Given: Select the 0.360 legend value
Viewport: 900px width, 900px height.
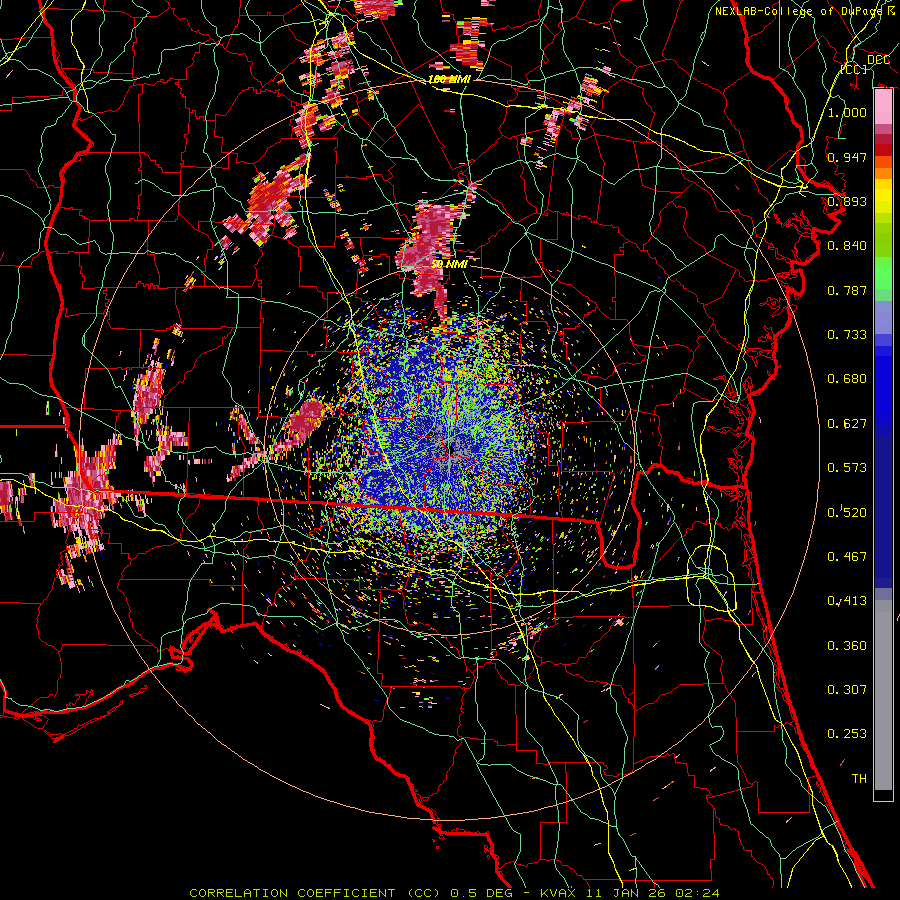Looking at the screenshot, I should 847,645.
